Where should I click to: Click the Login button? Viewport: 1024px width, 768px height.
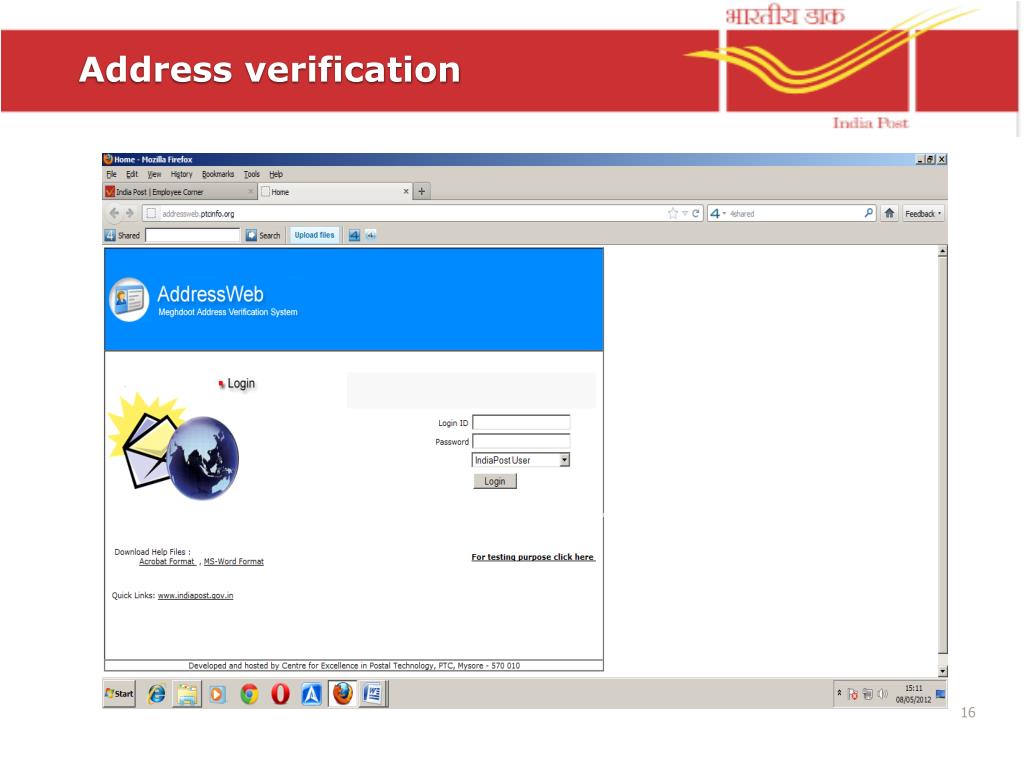(x=495, y=481)
